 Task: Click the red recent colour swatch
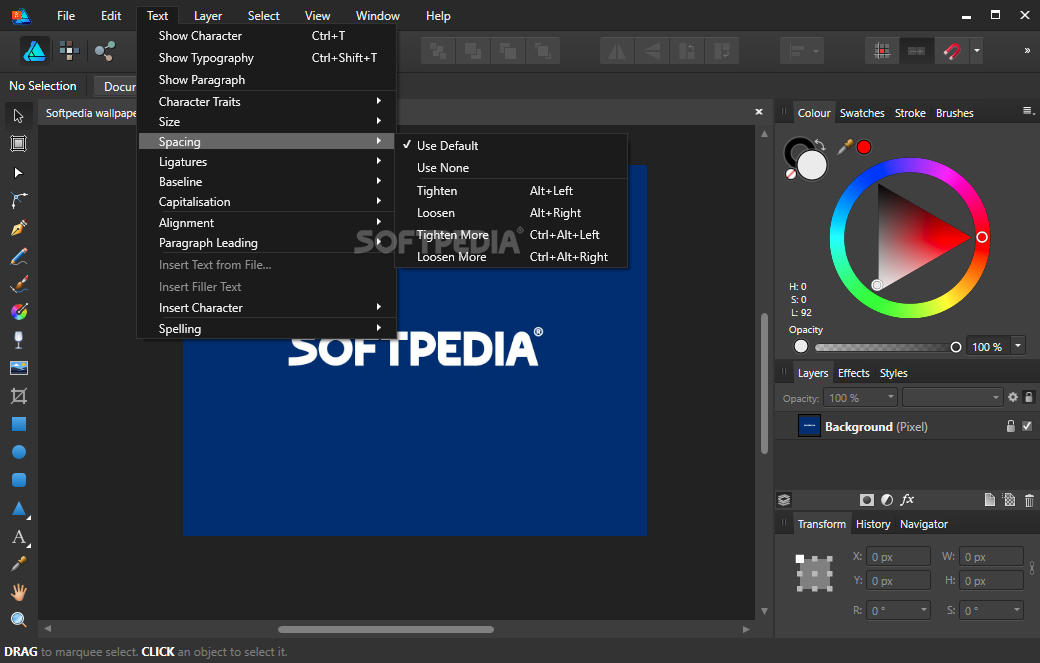(864, 147)
